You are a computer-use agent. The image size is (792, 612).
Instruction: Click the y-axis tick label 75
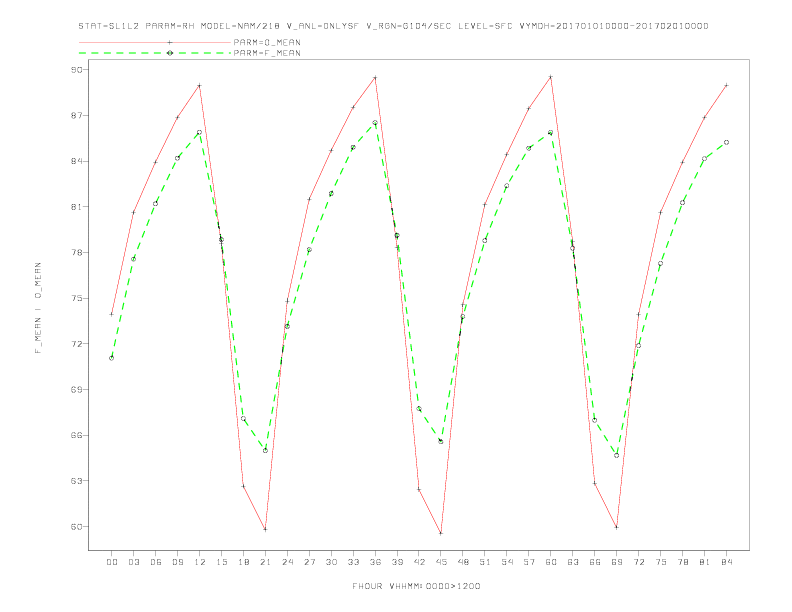pyautogui.click(x=77, y=298)
